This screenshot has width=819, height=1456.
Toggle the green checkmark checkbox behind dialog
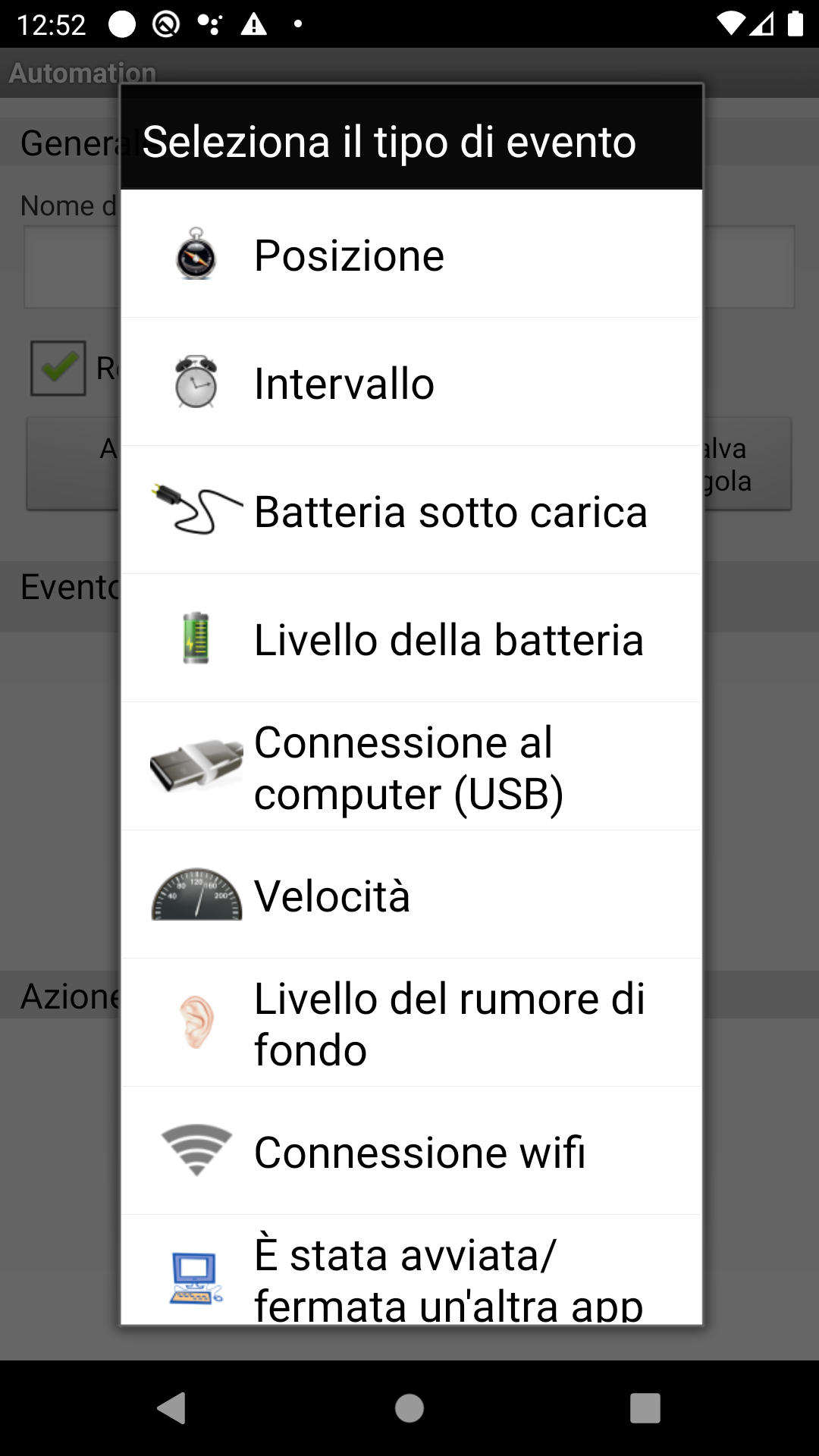(58, 368)
